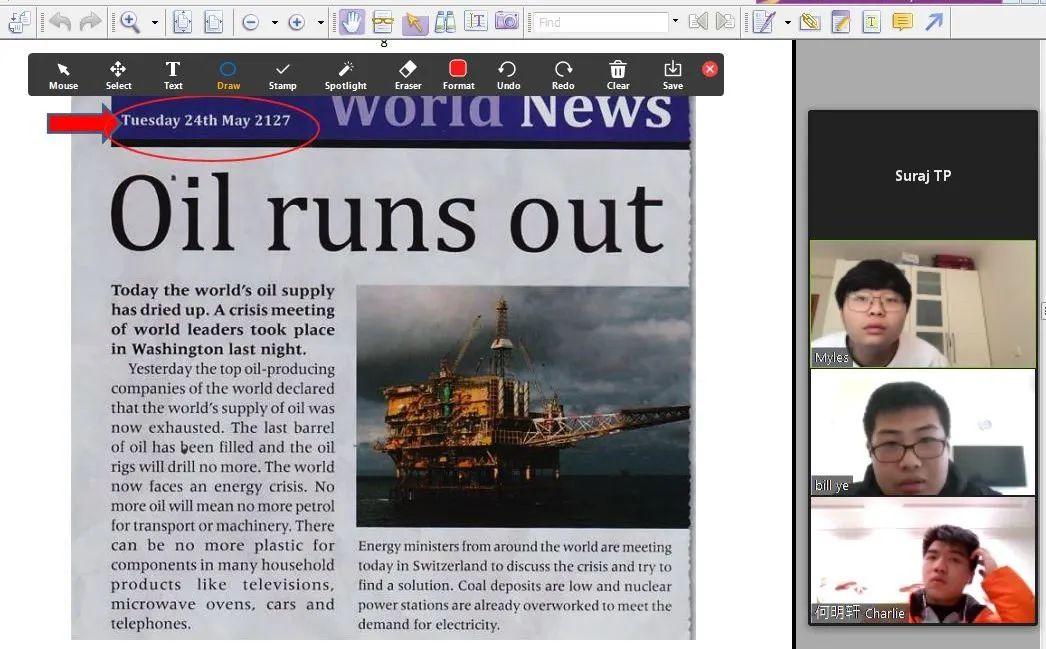Fit the whole page in the window
The width and height of the screenshot is (1046, 649).
(x=182, y=22)
